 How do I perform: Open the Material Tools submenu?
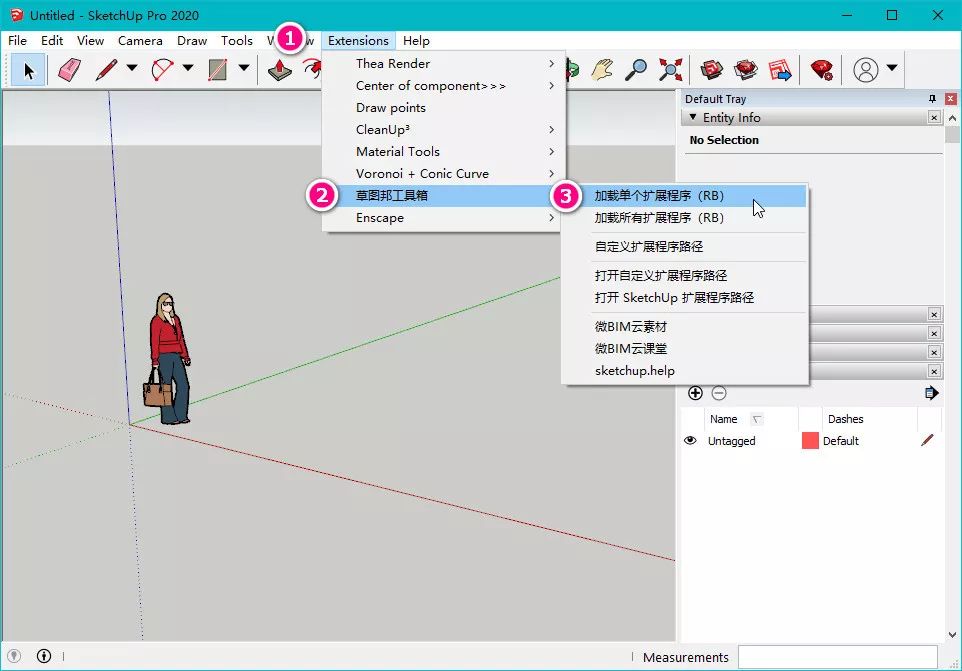click(443, 151)
